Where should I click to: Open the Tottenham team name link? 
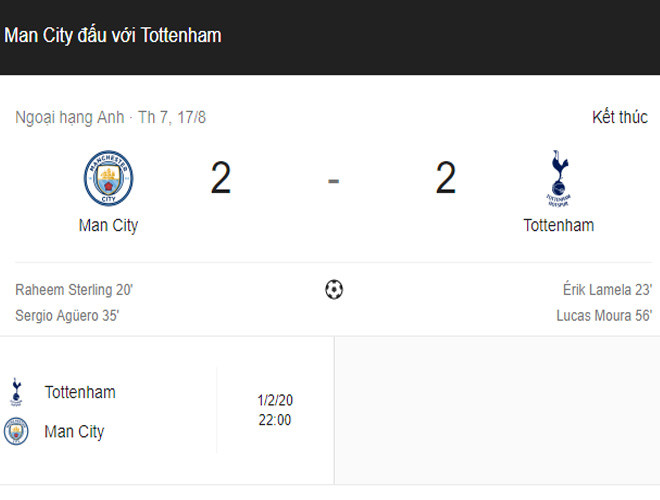pyautogui.click(x=558, y=226)
